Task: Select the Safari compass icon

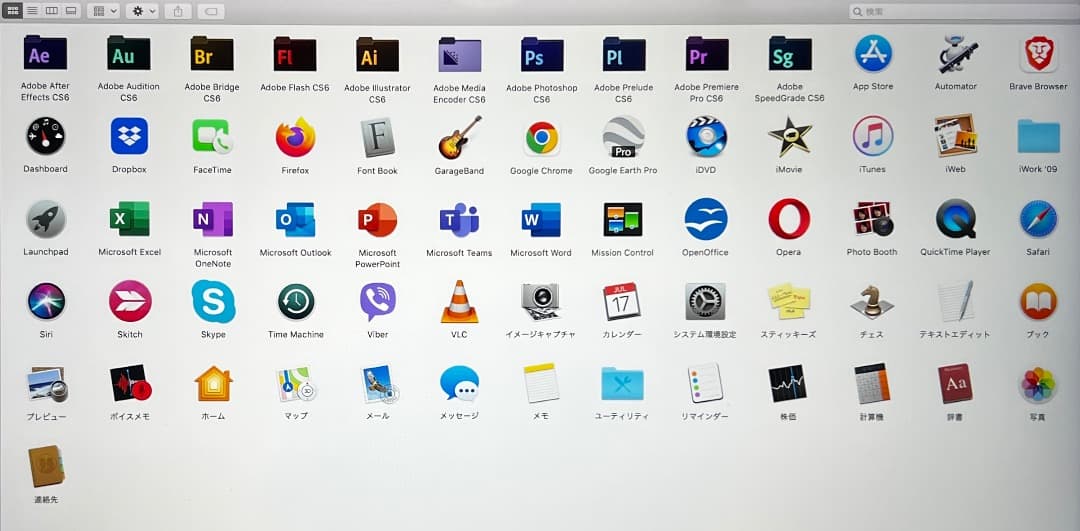Action: pyautogui.click(x=1039, y=219)
